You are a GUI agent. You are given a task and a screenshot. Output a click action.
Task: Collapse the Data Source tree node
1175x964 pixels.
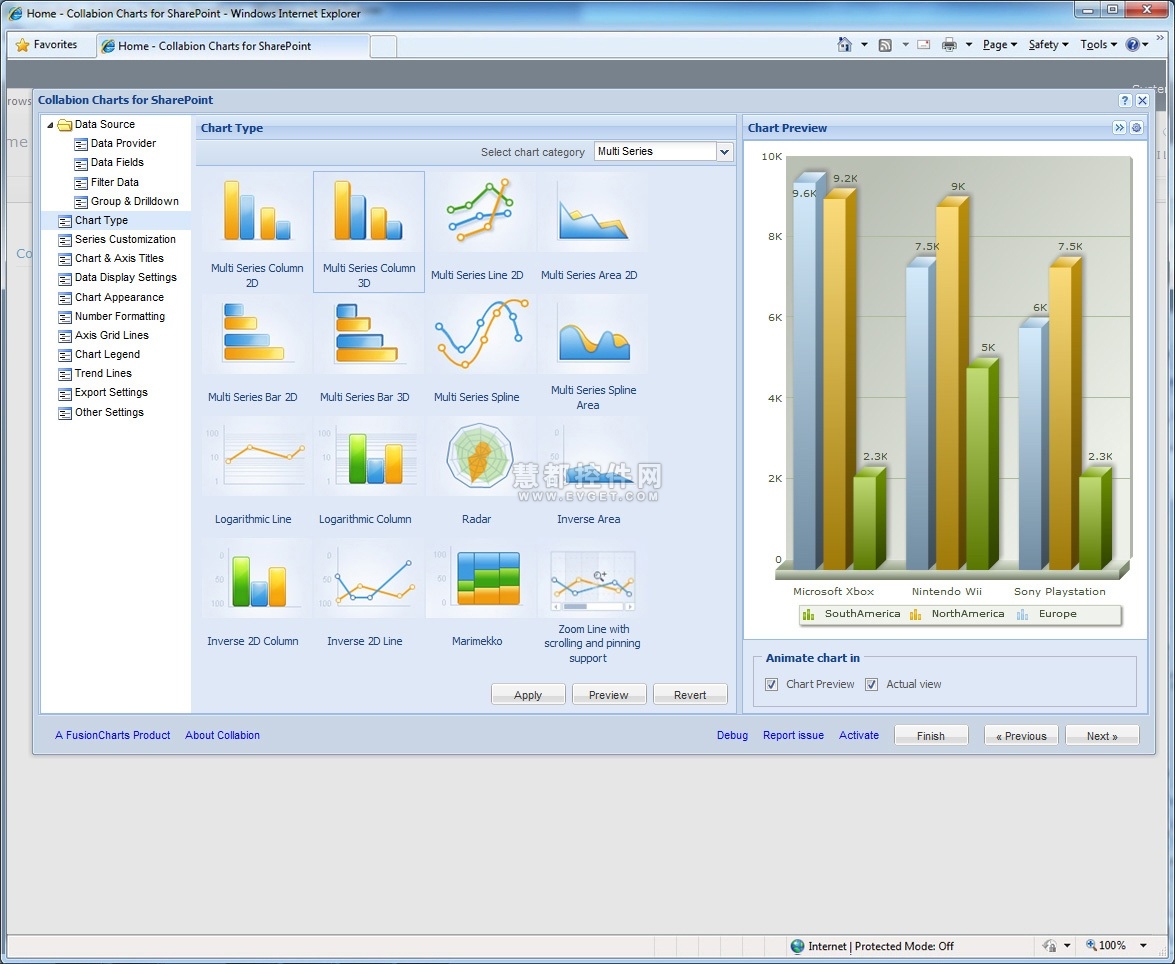(50, 124)
